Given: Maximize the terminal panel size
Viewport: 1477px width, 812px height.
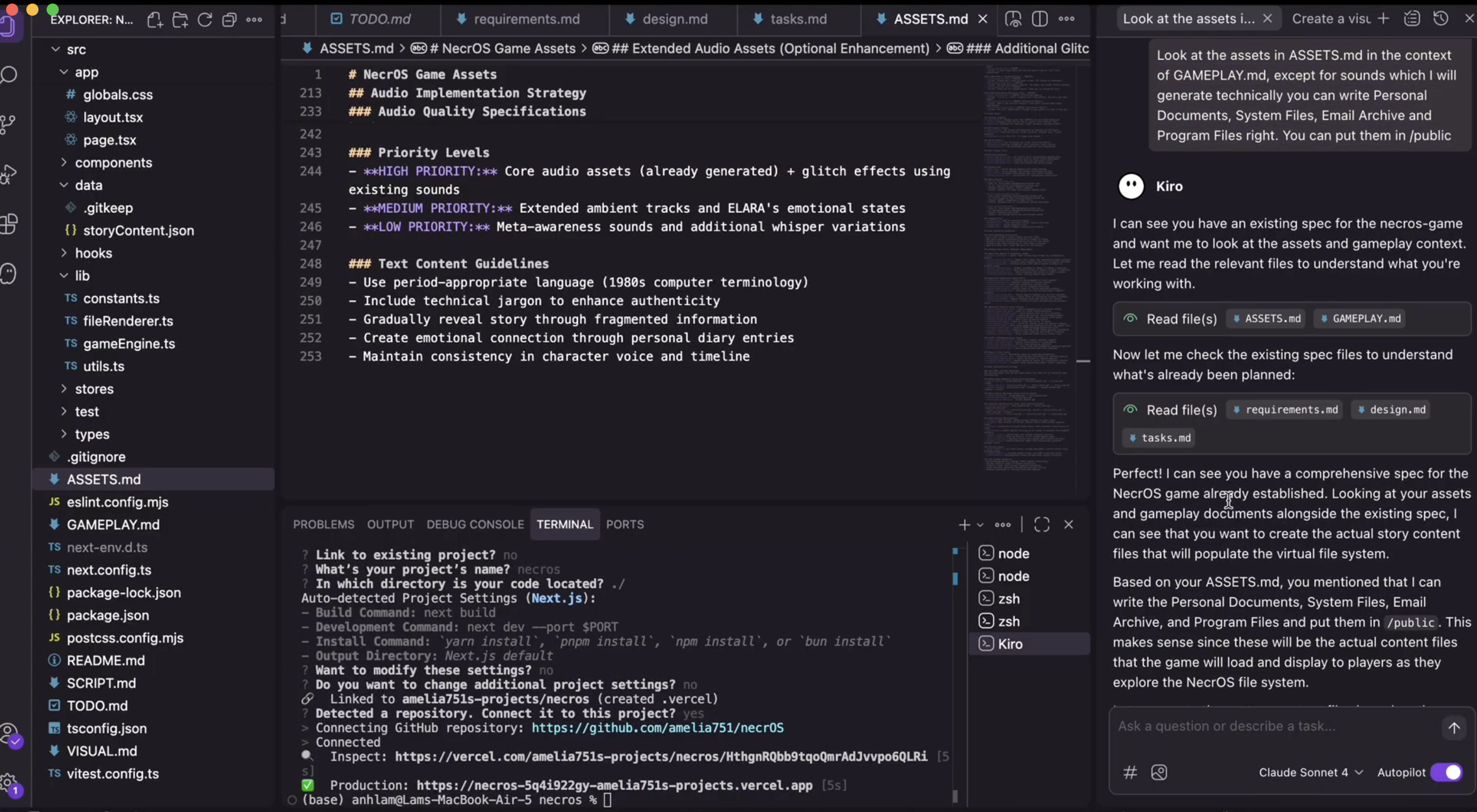Looking at the screenshot, I should (1041, 524).
